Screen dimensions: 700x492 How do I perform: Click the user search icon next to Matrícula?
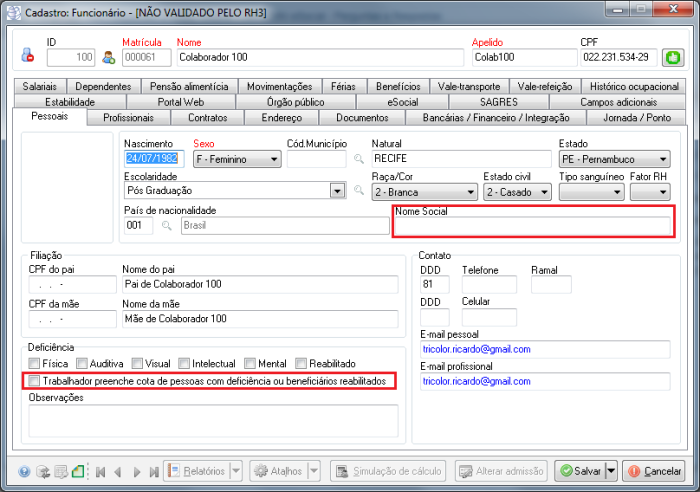[x=109, y=57]
